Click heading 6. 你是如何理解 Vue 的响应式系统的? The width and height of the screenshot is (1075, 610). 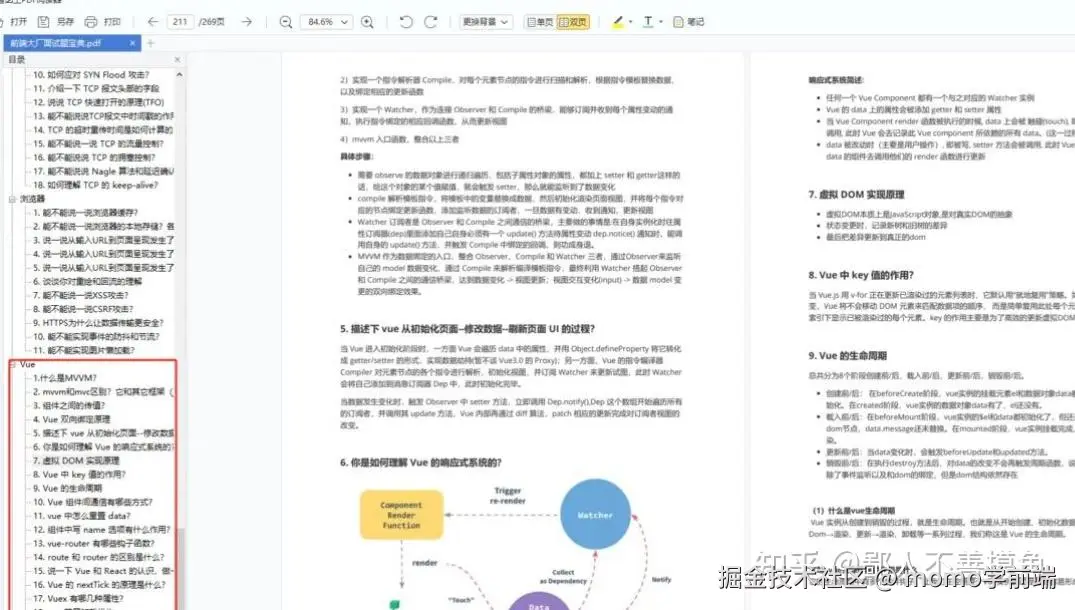tap(421, 463)
